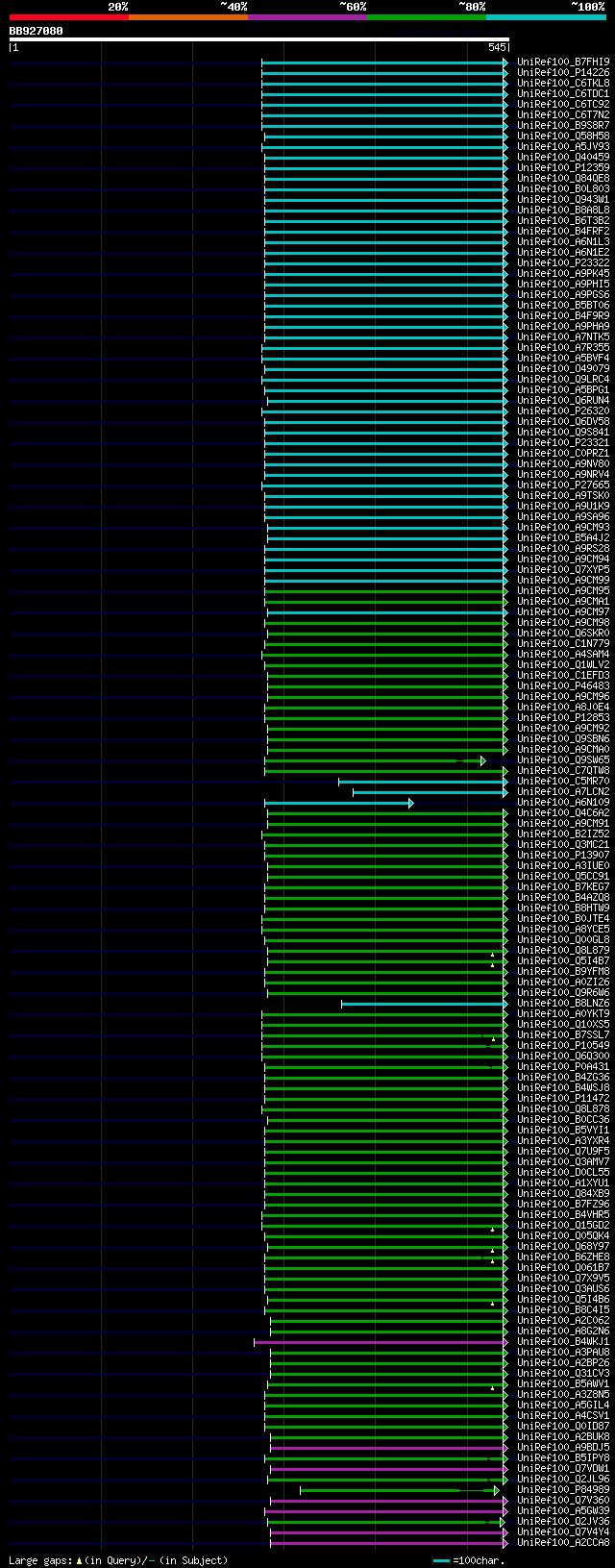The image size is (615, 1568).
Task: Click the orange ~40% legend segment
Action: click(188, 17)
